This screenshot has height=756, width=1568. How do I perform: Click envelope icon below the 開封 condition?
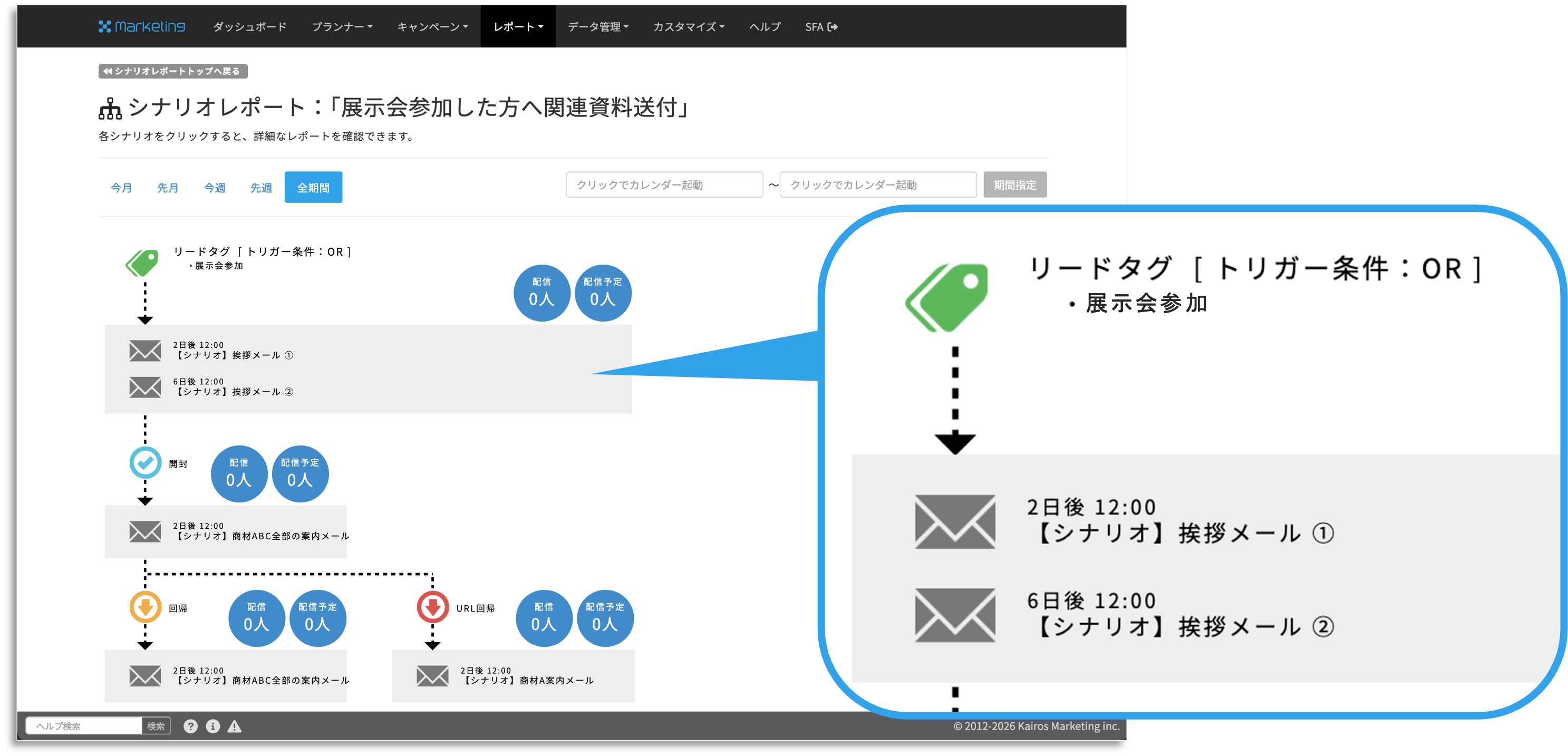145,531
